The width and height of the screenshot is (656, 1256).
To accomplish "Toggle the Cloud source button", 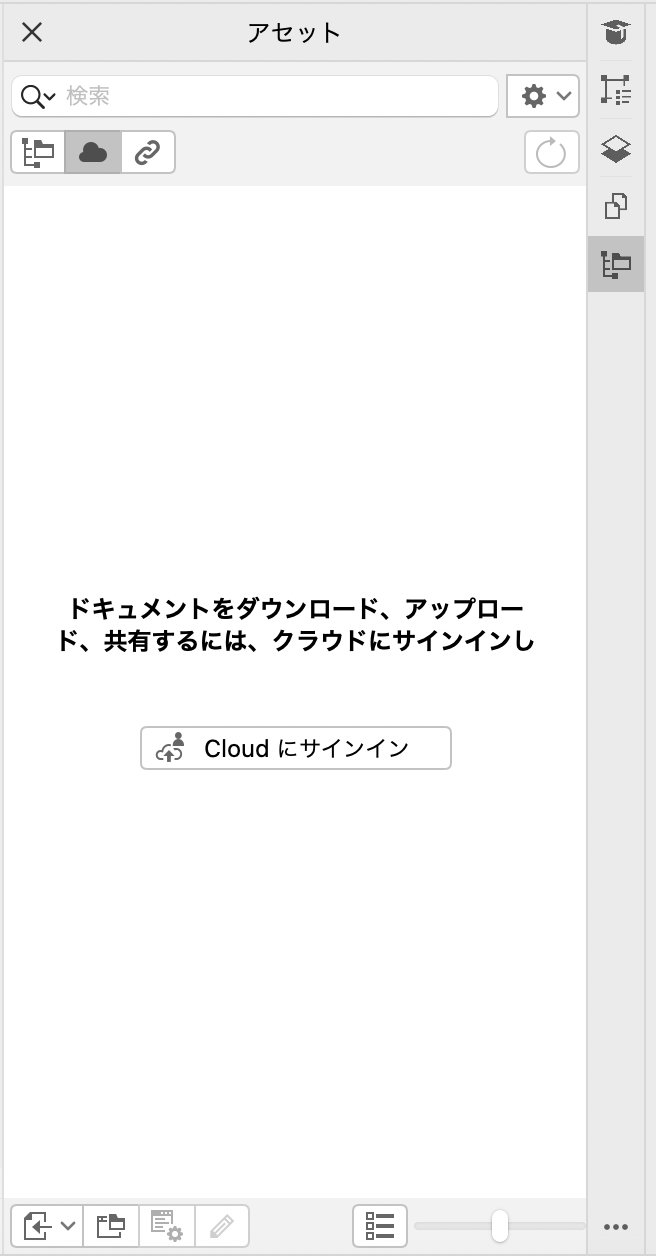I will point(93,152).
